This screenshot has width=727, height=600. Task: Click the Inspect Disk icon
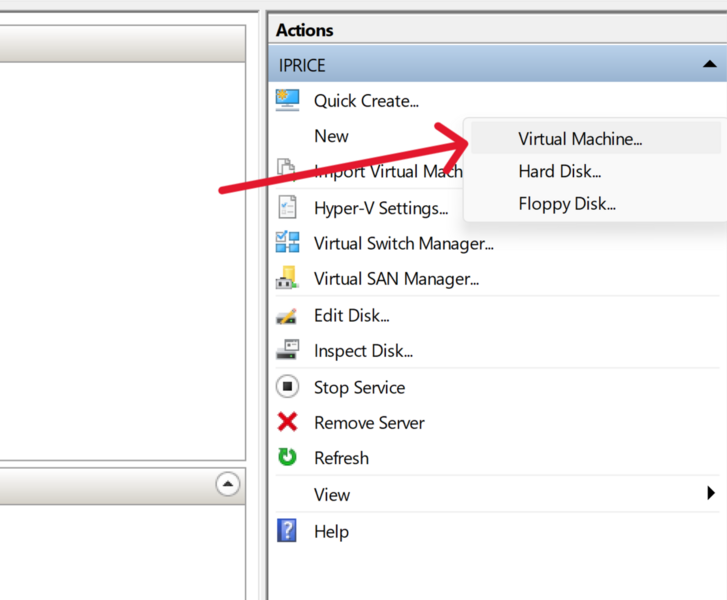click(287, 350)
